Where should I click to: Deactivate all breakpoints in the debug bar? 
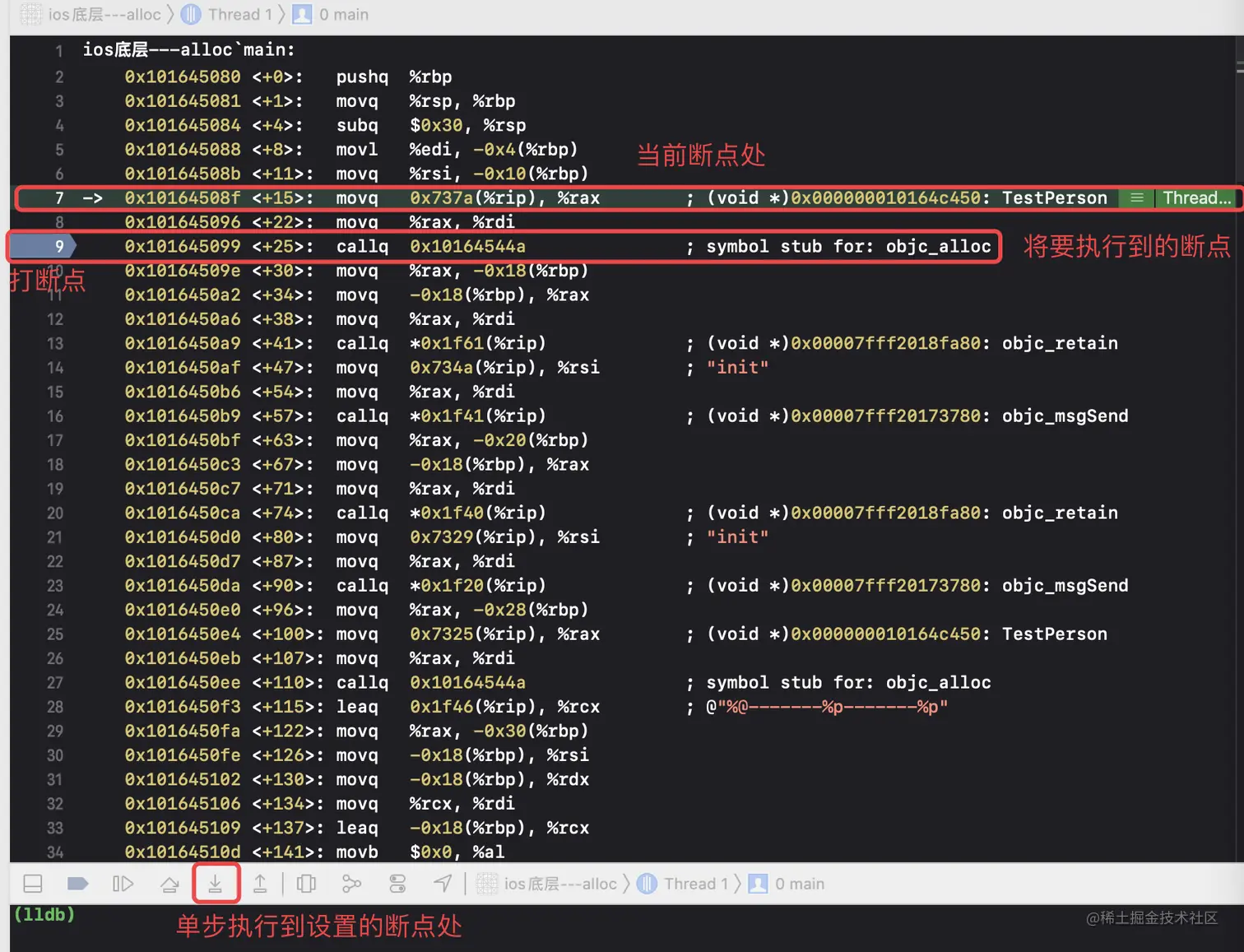tap(77, 884)
